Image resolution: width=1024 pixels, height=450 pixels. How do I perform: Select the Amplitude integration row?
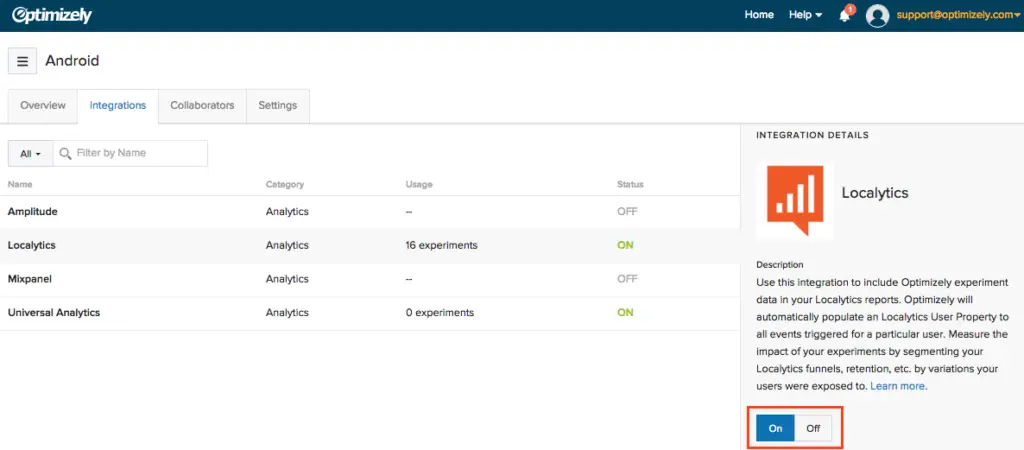(x=33, y=212)
